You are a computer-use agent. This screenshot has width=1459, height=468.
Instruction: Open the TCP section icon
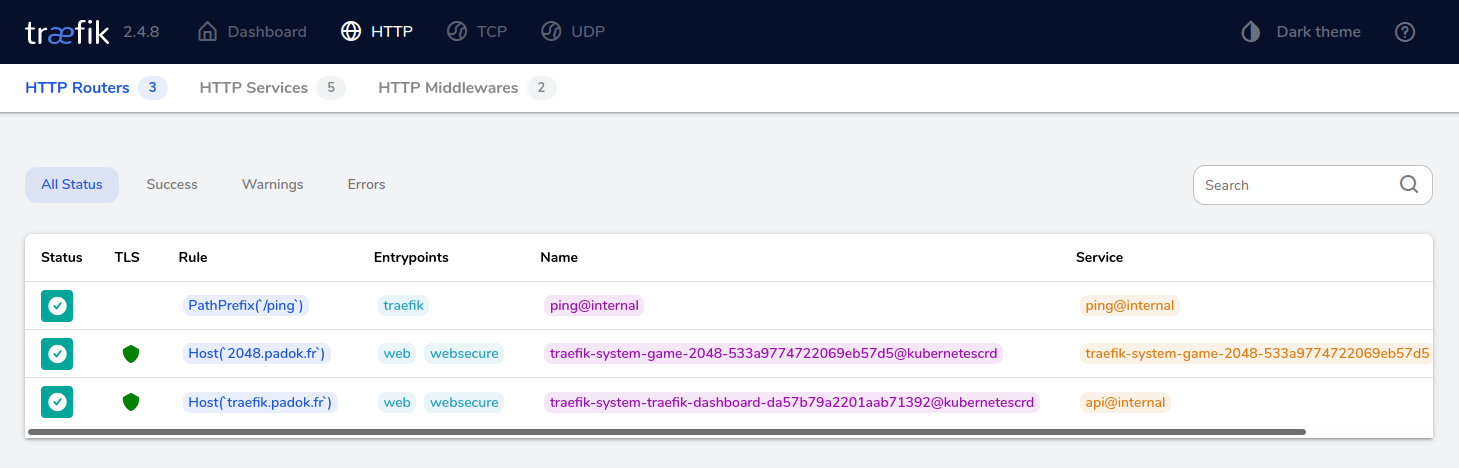pyautogui.click(x=457, y=31)
